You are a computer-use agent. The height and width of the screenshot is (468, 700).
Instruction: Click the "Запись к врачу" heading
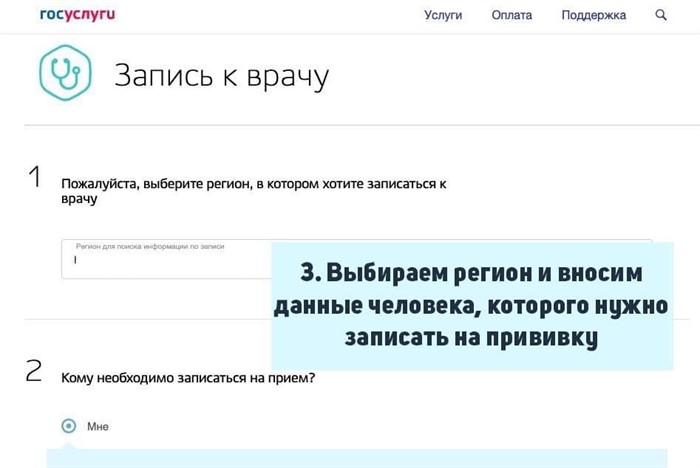pos(221,77)
